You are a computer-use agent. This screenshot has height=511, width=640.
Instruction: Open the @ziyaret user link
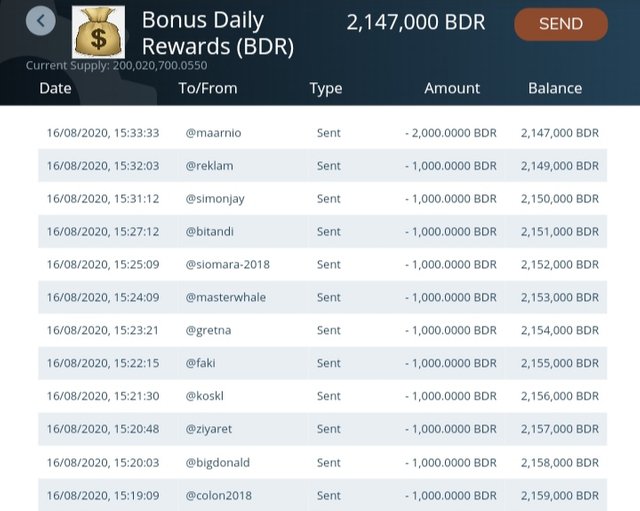pos(209,429)
